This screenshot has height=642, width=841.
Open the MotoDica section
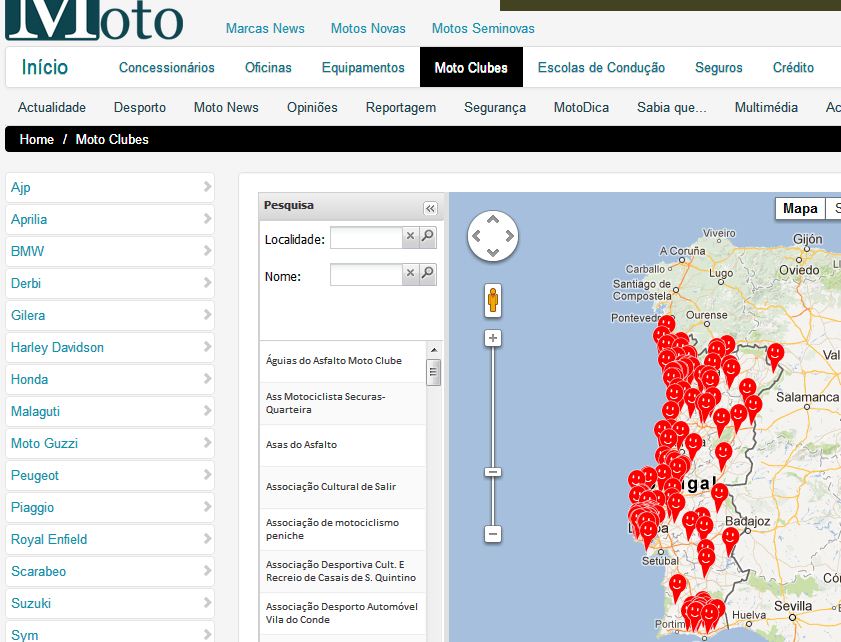(581, 107)
